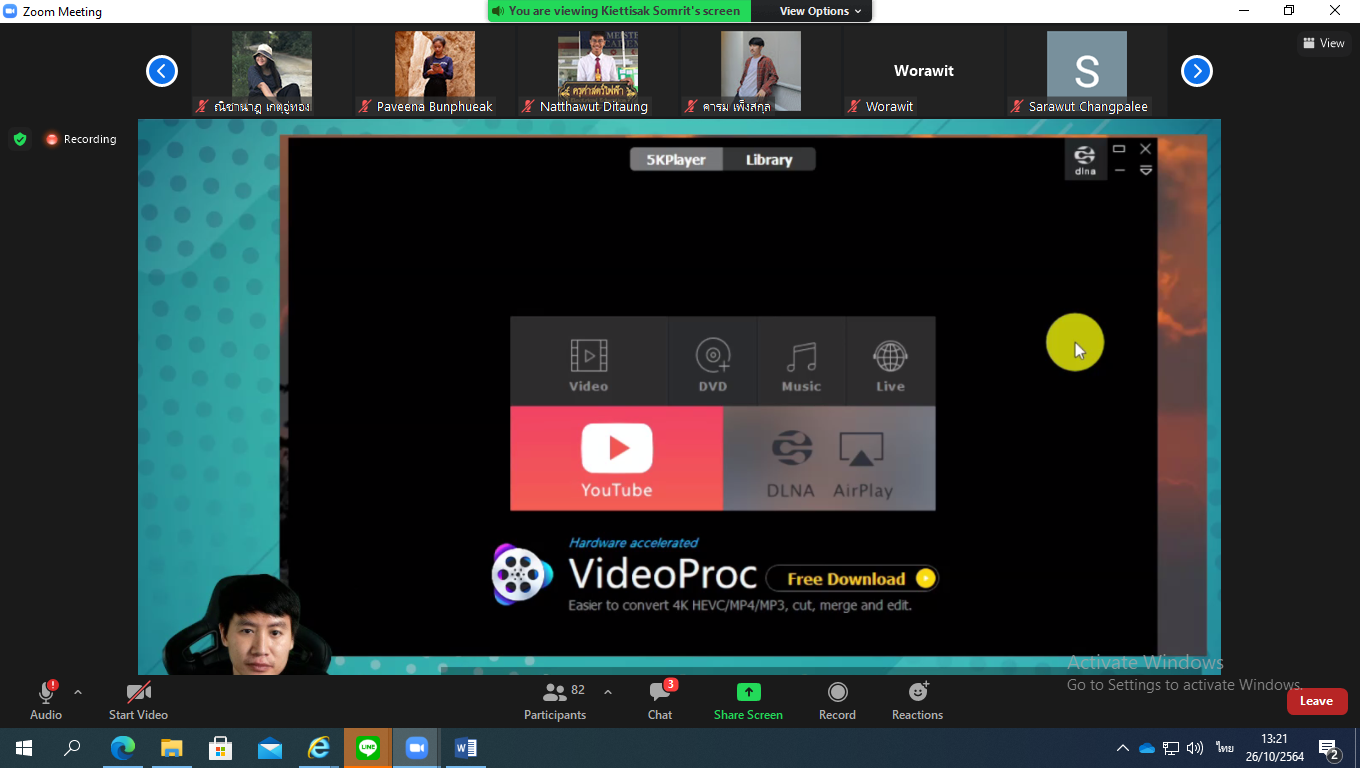Viewport: 1360px width, 768px height.
Task: Click the VideoProc Free Download button
Action: 852,578
